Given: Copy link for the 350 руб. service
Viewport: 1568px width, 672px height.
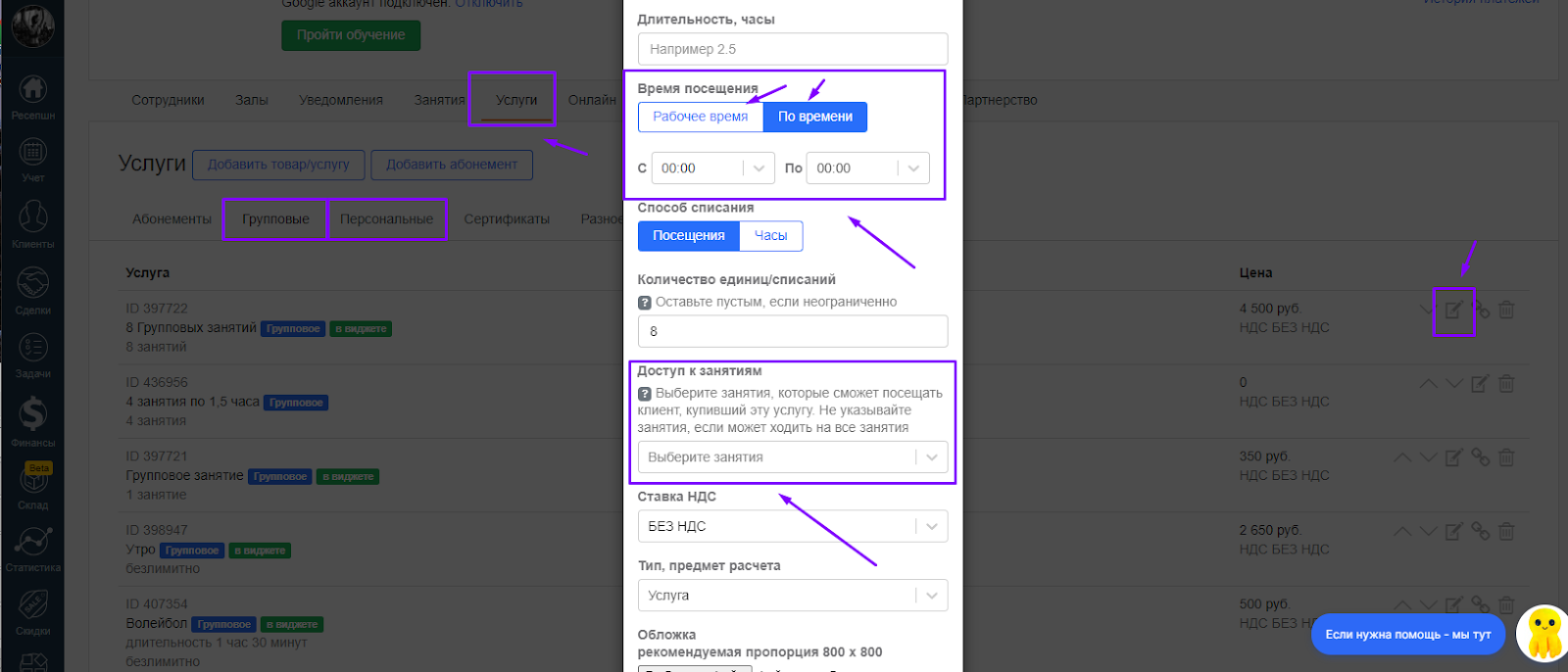Looking at the screenshot, I should tap(1481, 457).
